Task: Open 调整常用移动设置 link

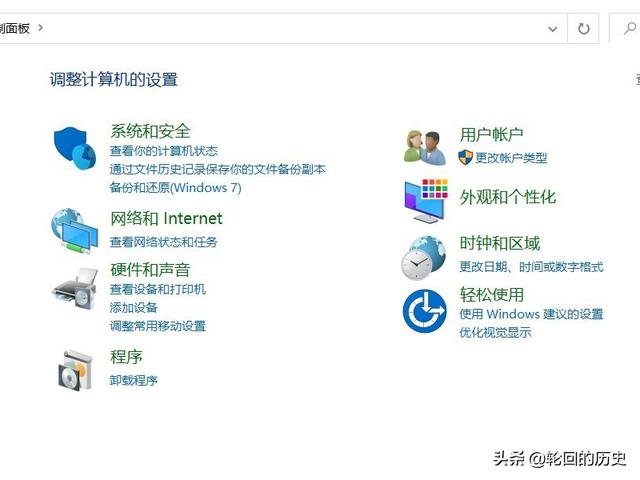Action: click(x=158, y=326)
